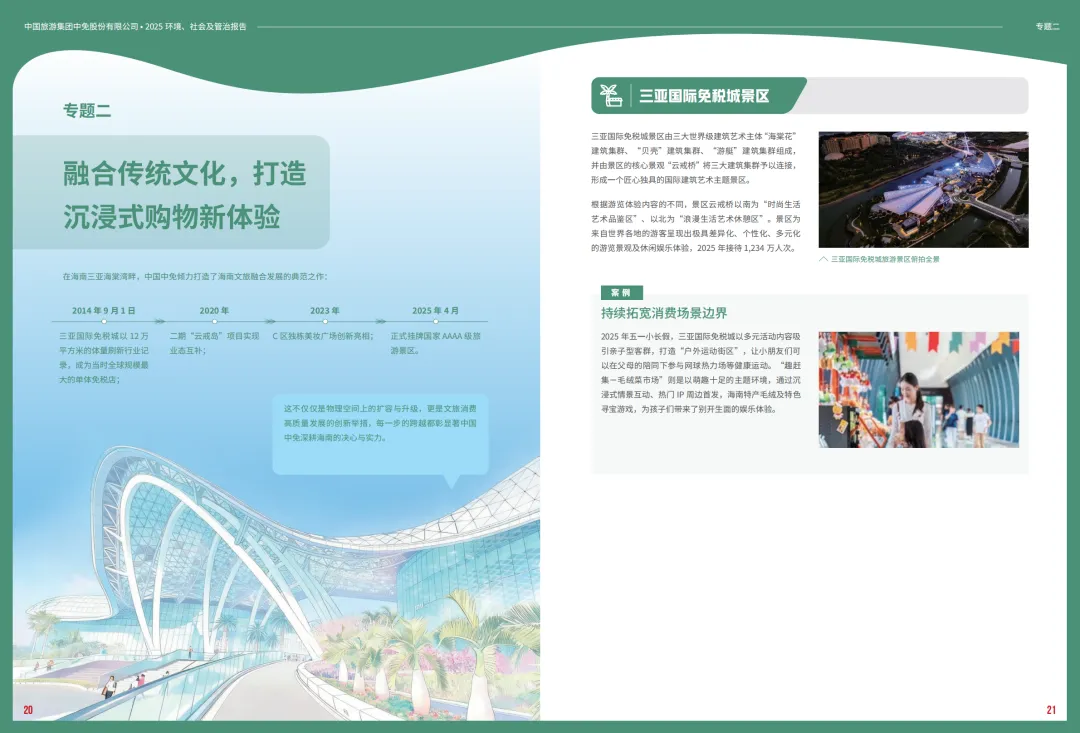This screenshot has height=733, width=1080.
Task: Open the aerial night photo of the scenic area
Action: [x=923, y=189]
